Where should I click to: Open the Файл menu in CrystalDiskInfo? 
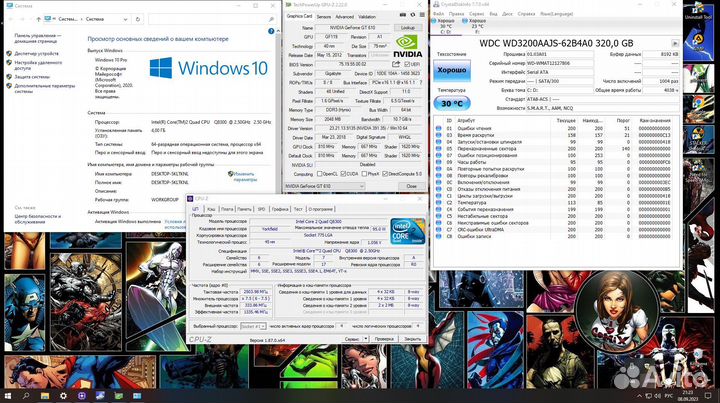[438, 14]
